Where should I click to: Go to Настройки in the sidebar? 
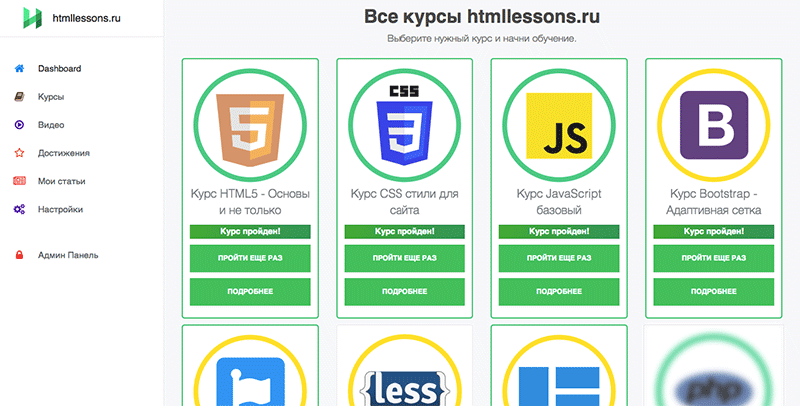pyautogui.click(x=60, y=209)
